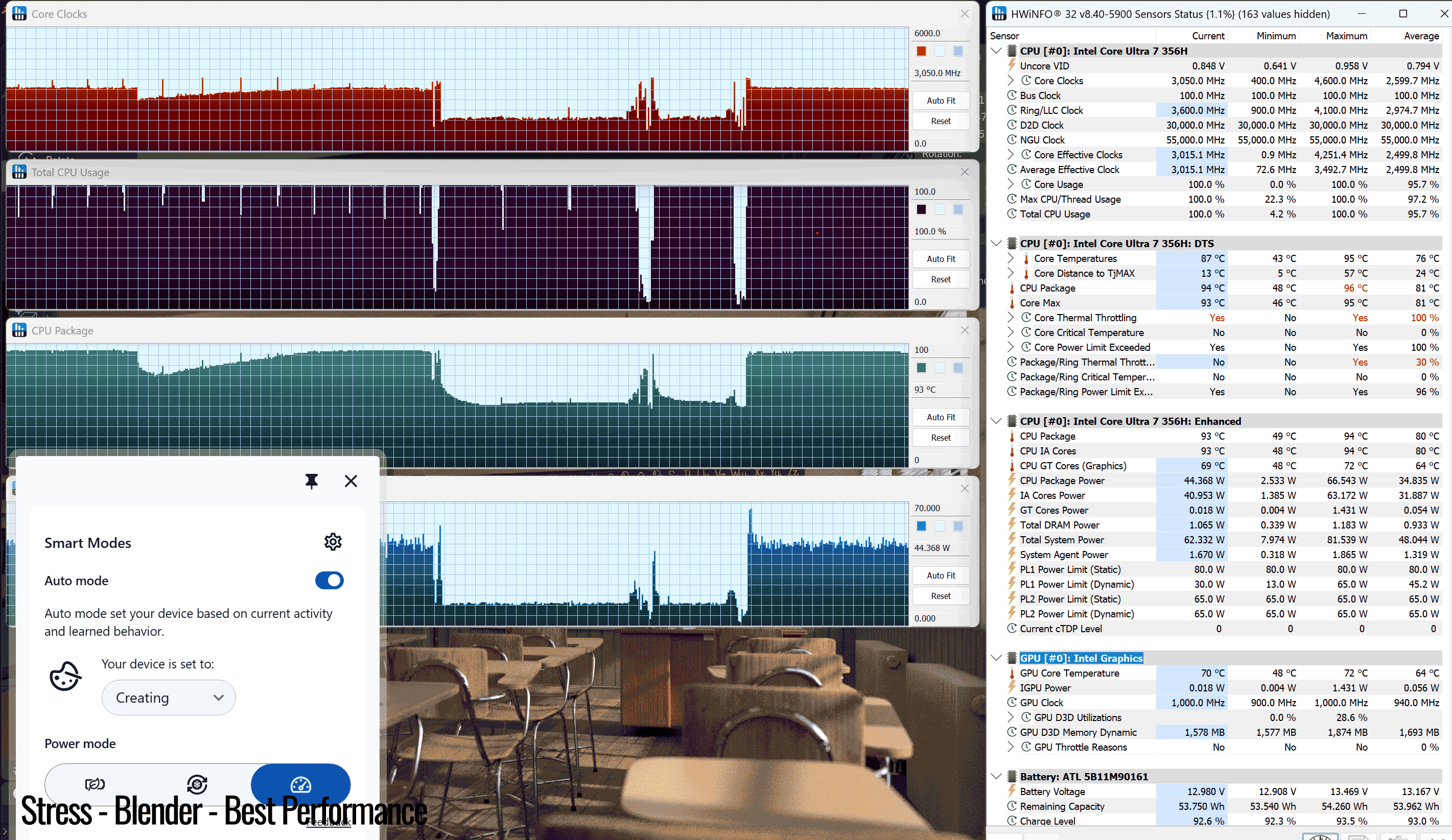Click the clock icon beside Ring/LLC Clock

pyautogui.click(x=1012, y=110)
